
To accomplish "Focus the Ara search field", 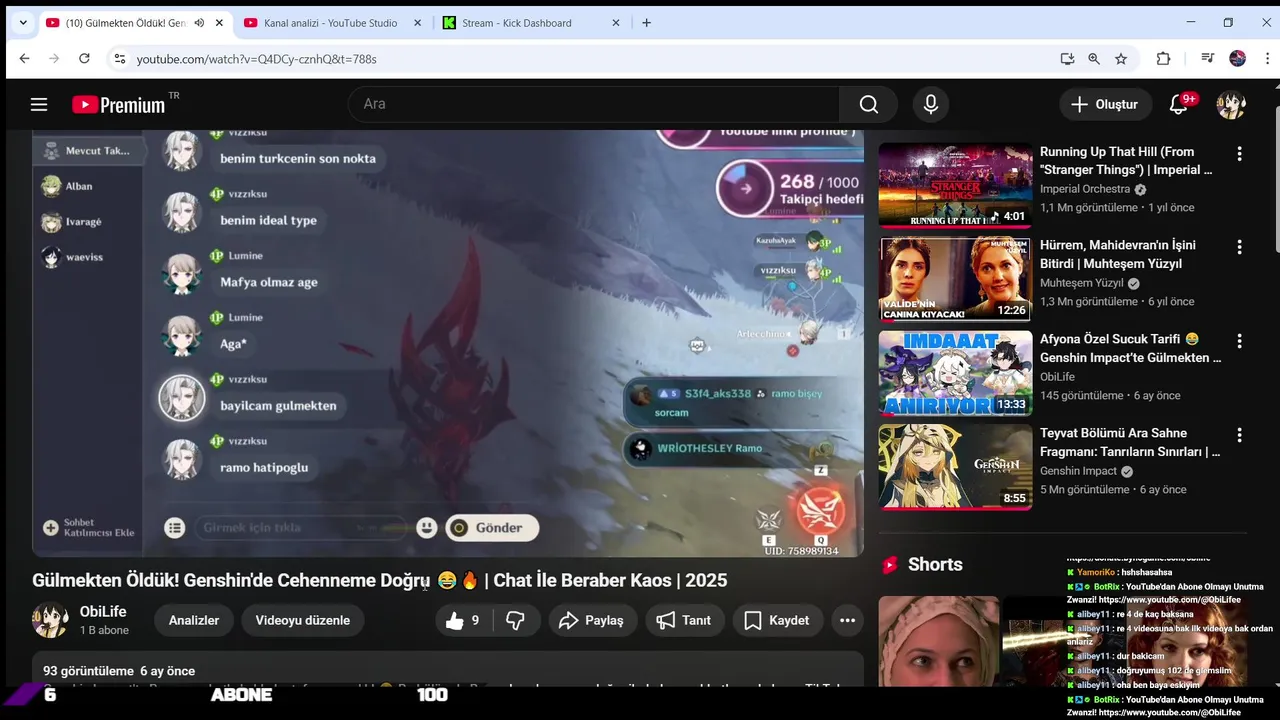I will [594, 104].
